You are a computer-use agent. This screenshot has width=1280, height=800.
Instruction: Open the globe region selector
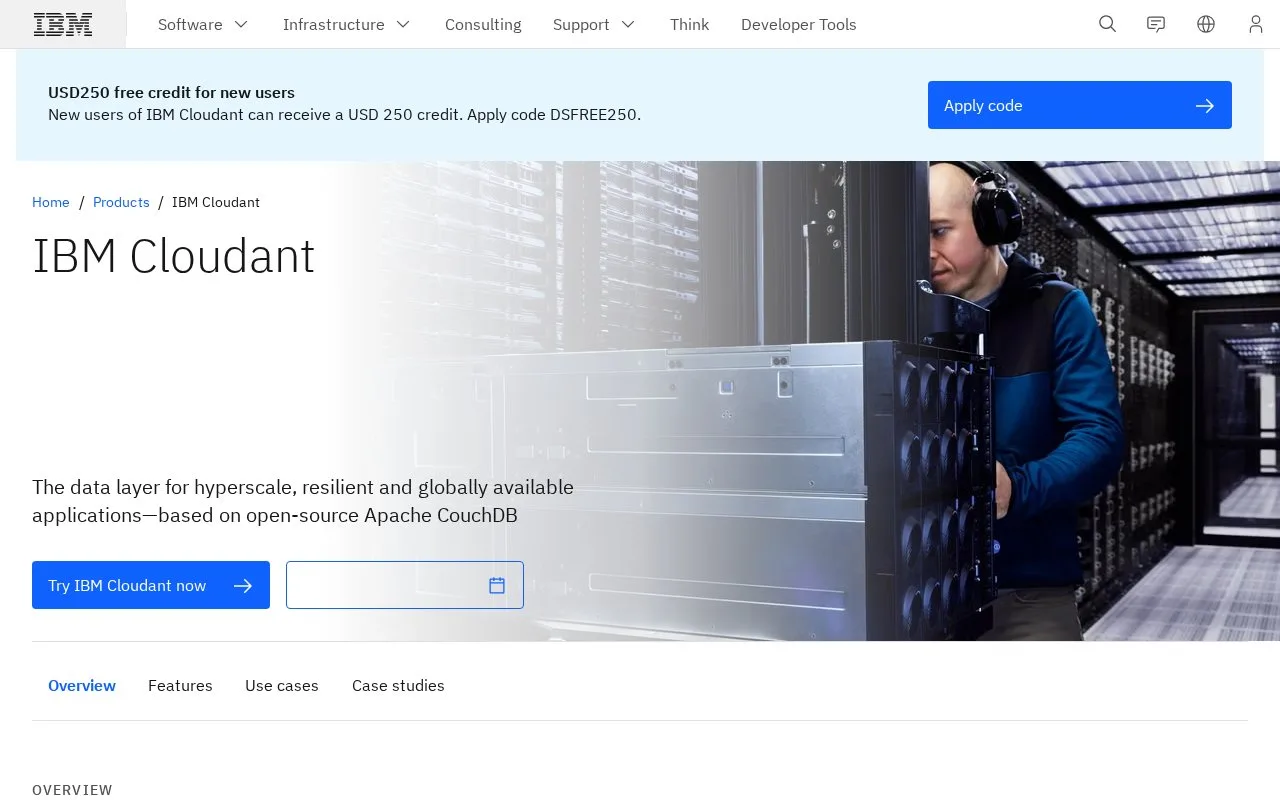tap(1206, 24)
